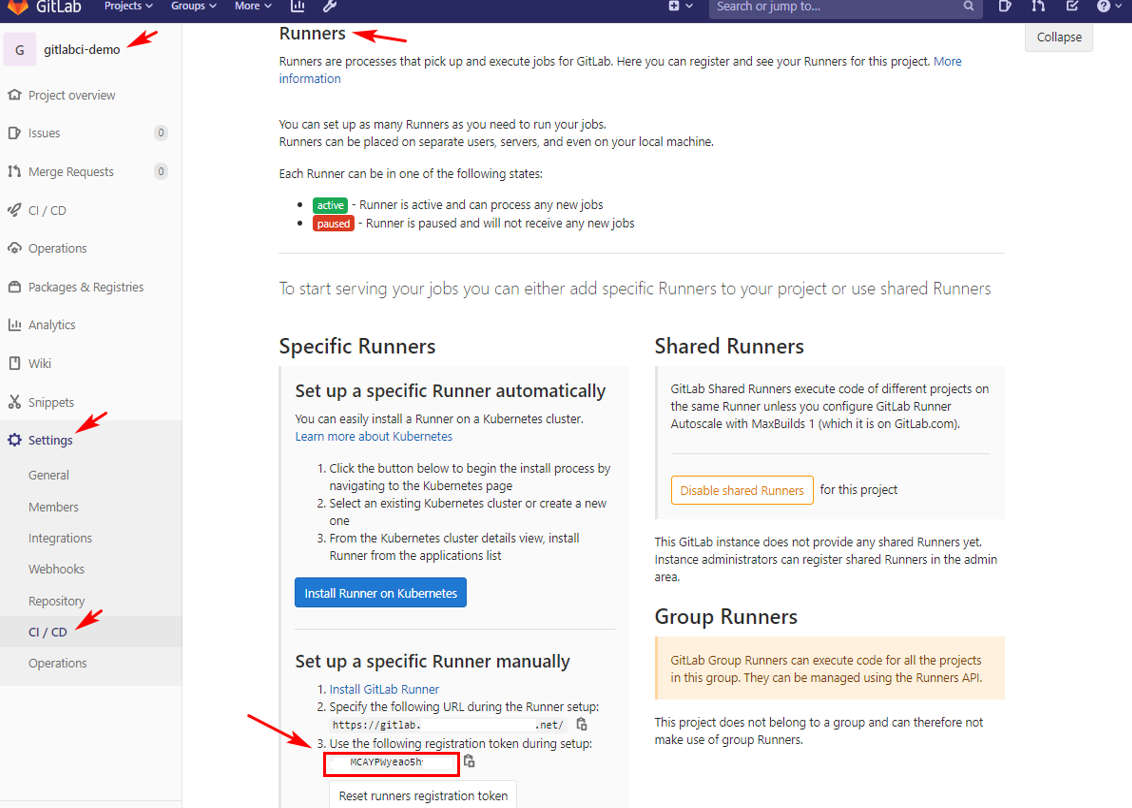1132x808 pixels.
Task: Open the Projects dropdown menu
Action: point(128,6)
